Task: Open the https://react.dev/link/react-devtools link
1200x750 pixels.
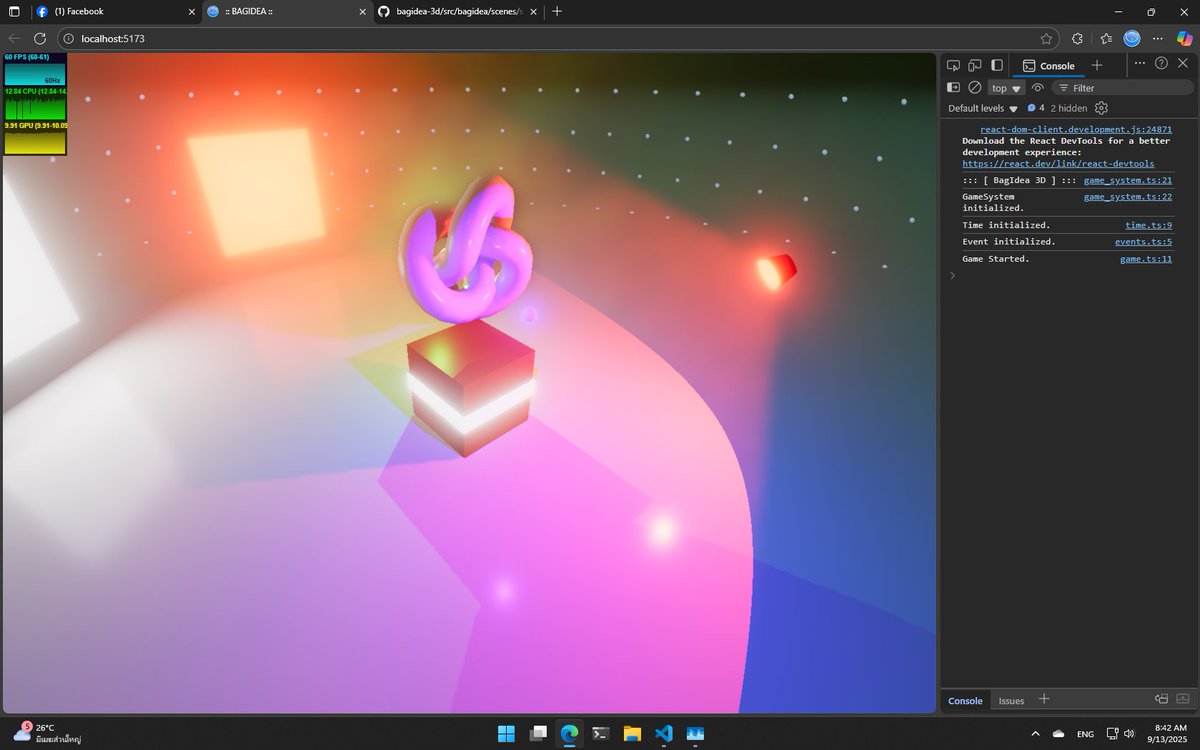Action: pyautogui.click(x=1058, y=163)
